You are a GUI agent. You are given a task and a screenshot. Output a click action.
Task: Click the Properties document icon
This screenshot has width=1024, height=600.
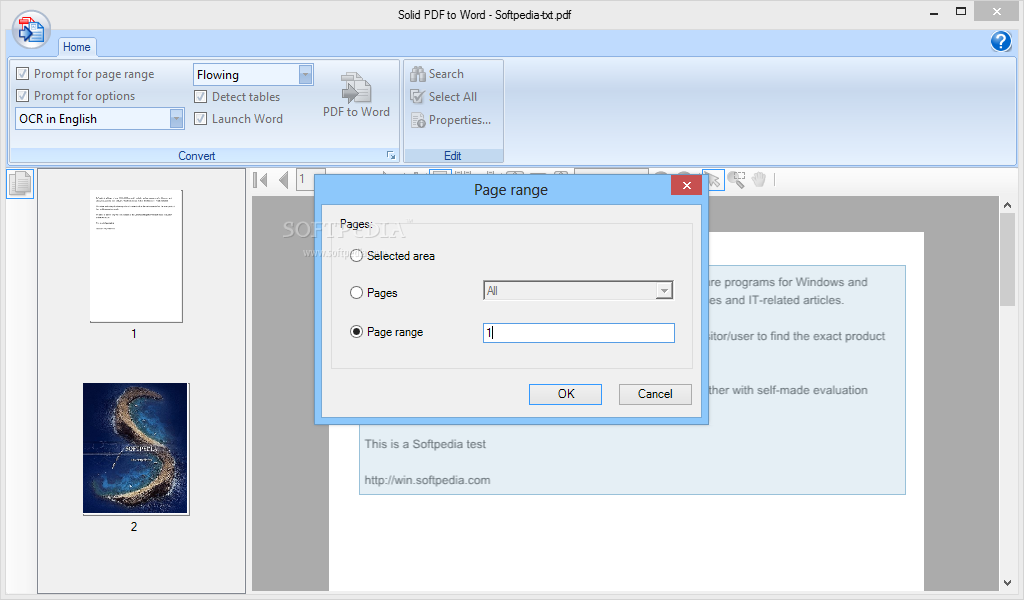pyautogui.click(x=418, y=120)
